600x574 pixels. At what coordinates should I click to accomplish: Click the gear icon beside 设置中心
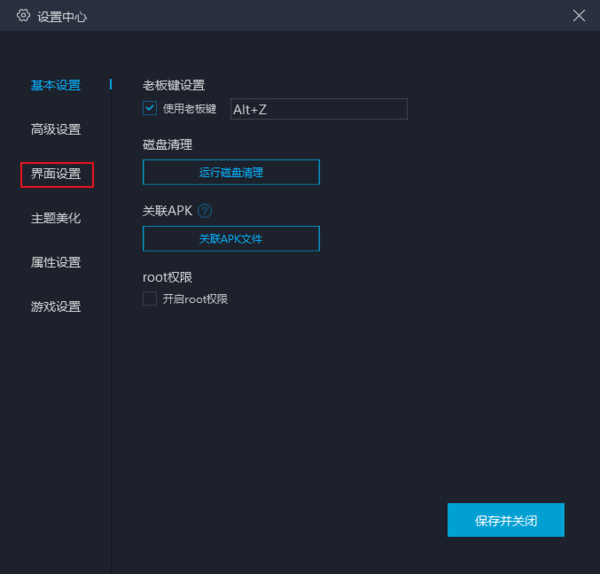point(23,15)
